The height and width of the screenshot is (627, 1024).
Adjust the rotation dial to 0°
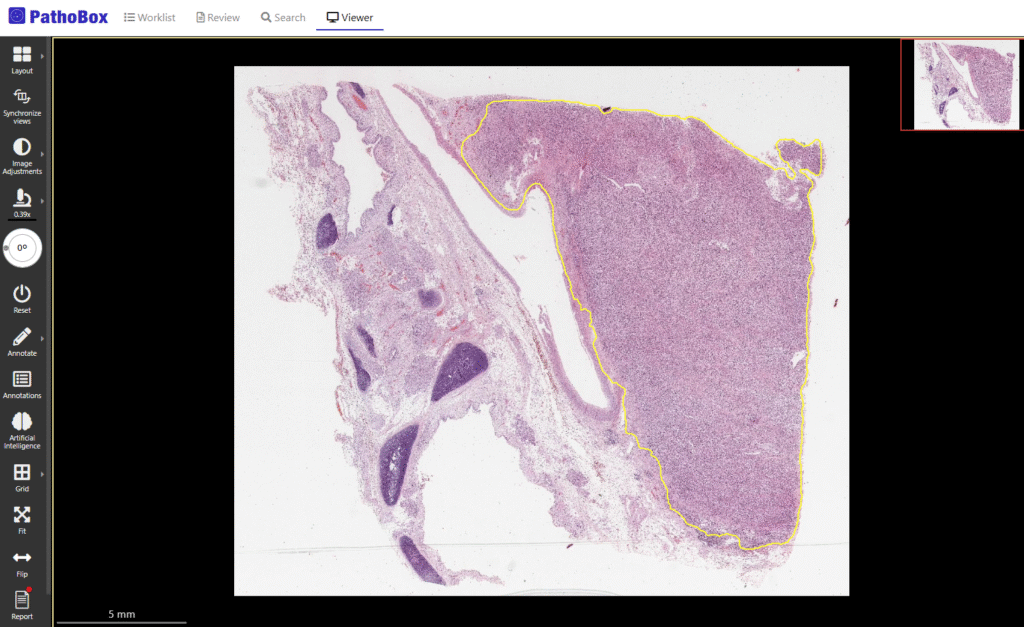pyautogui.click(x=22, y=248)
